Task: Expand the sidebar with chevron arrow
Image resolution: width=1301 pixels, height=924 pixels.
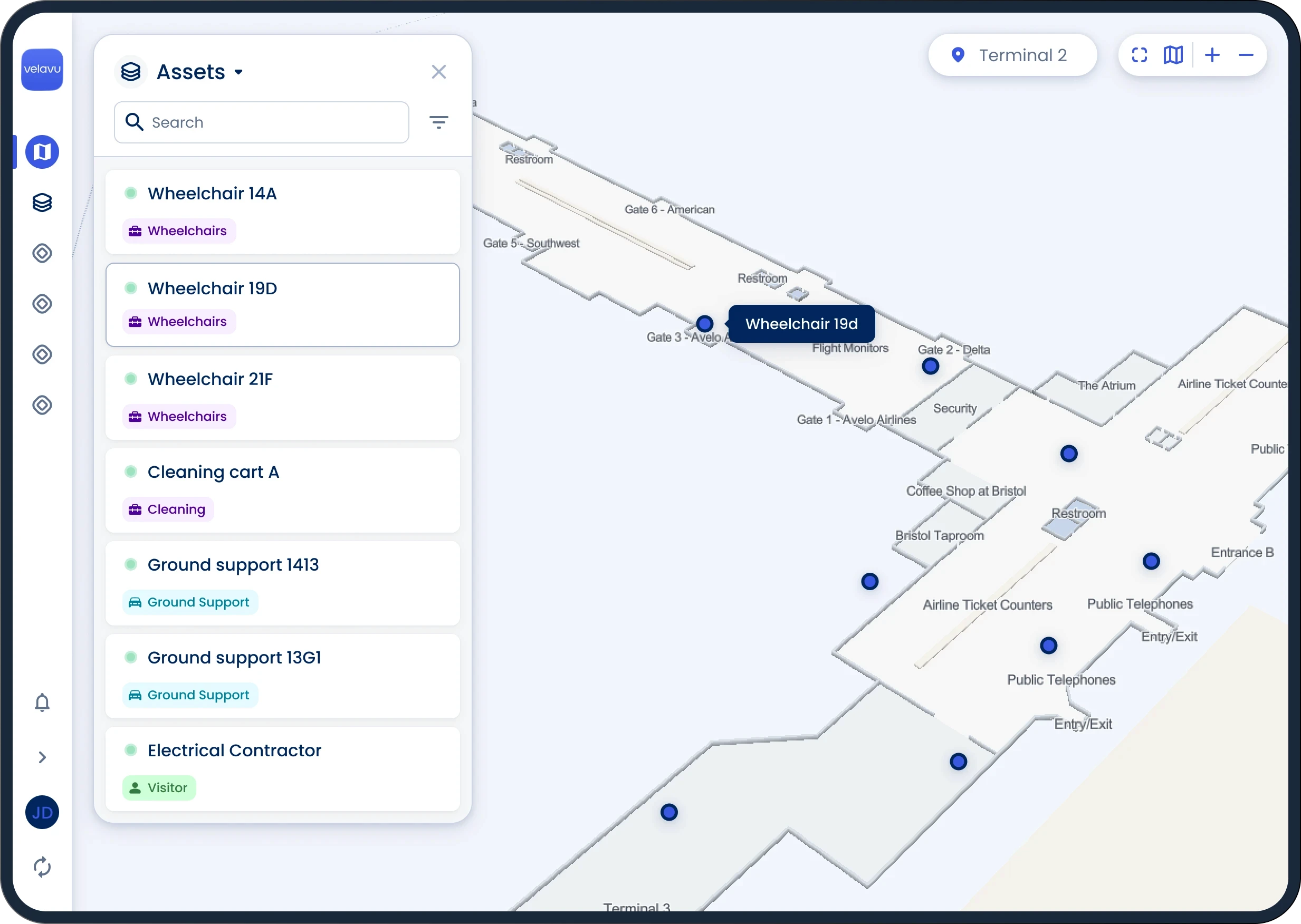Action: point(42,757)
